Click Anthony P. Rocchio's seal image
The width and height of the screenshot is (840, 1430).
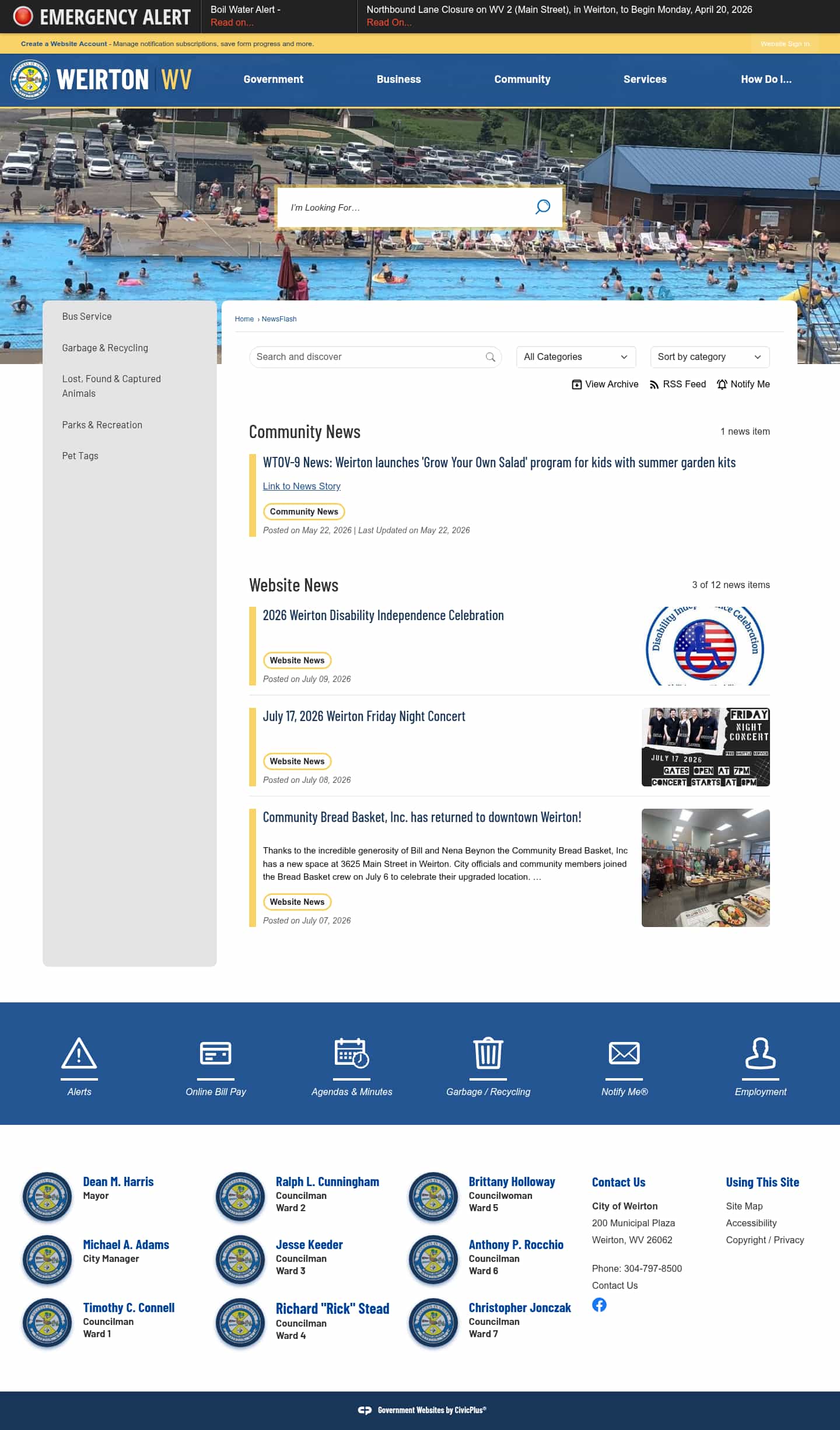coord(433,1259)
